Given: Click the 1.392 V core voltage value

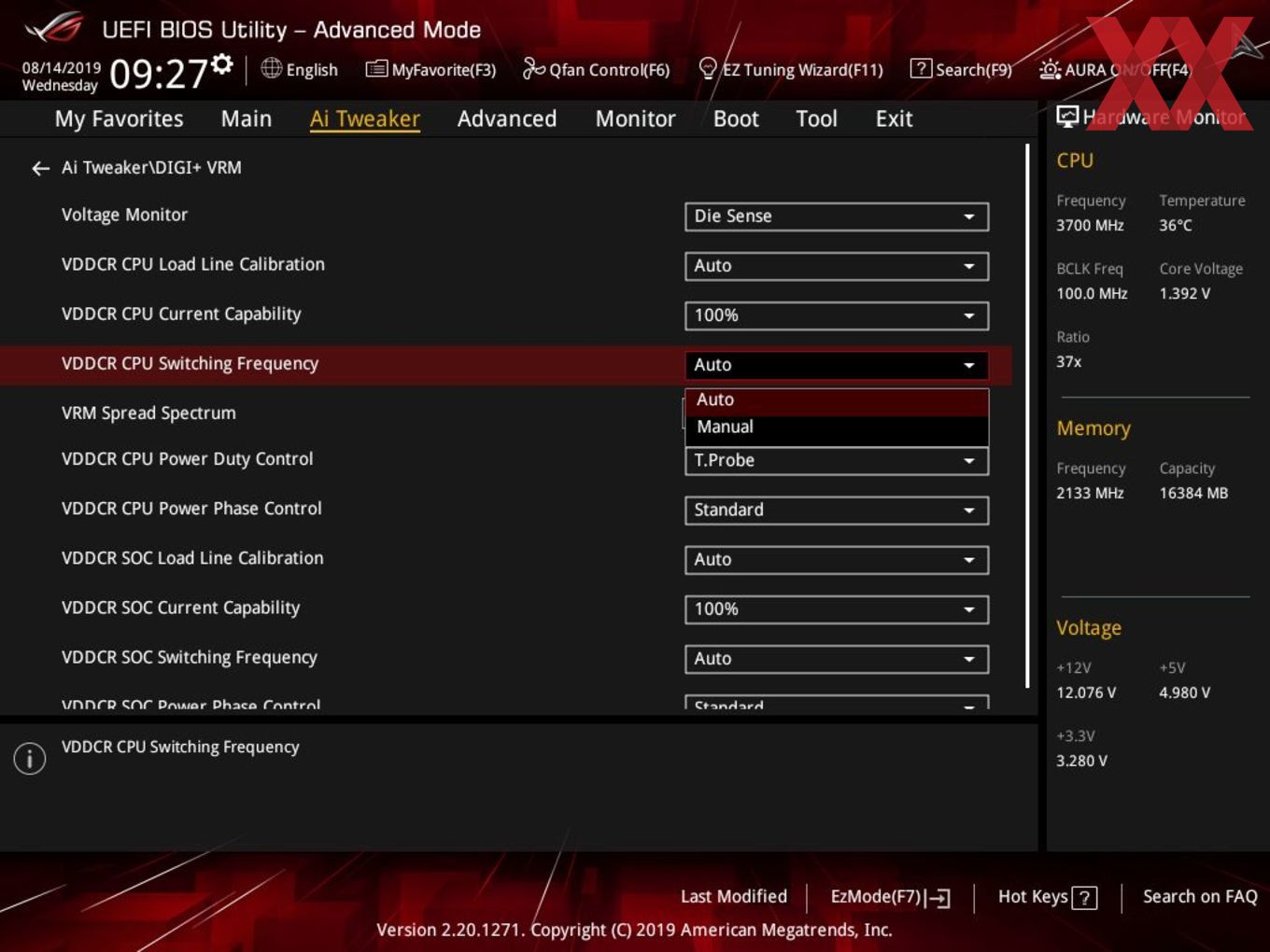Looking at the screenshot, I should [1185, 294].
